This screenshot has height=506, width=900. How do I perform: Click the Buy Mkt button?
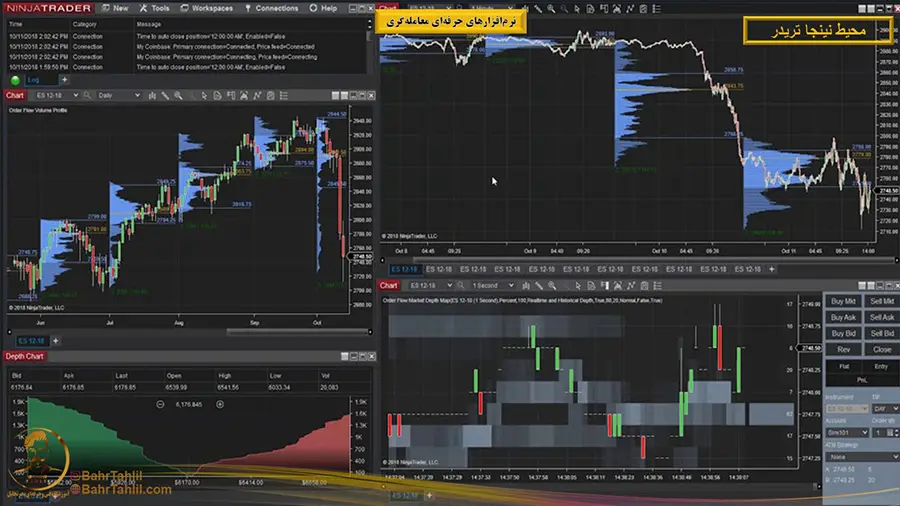[x=843, y=301]
